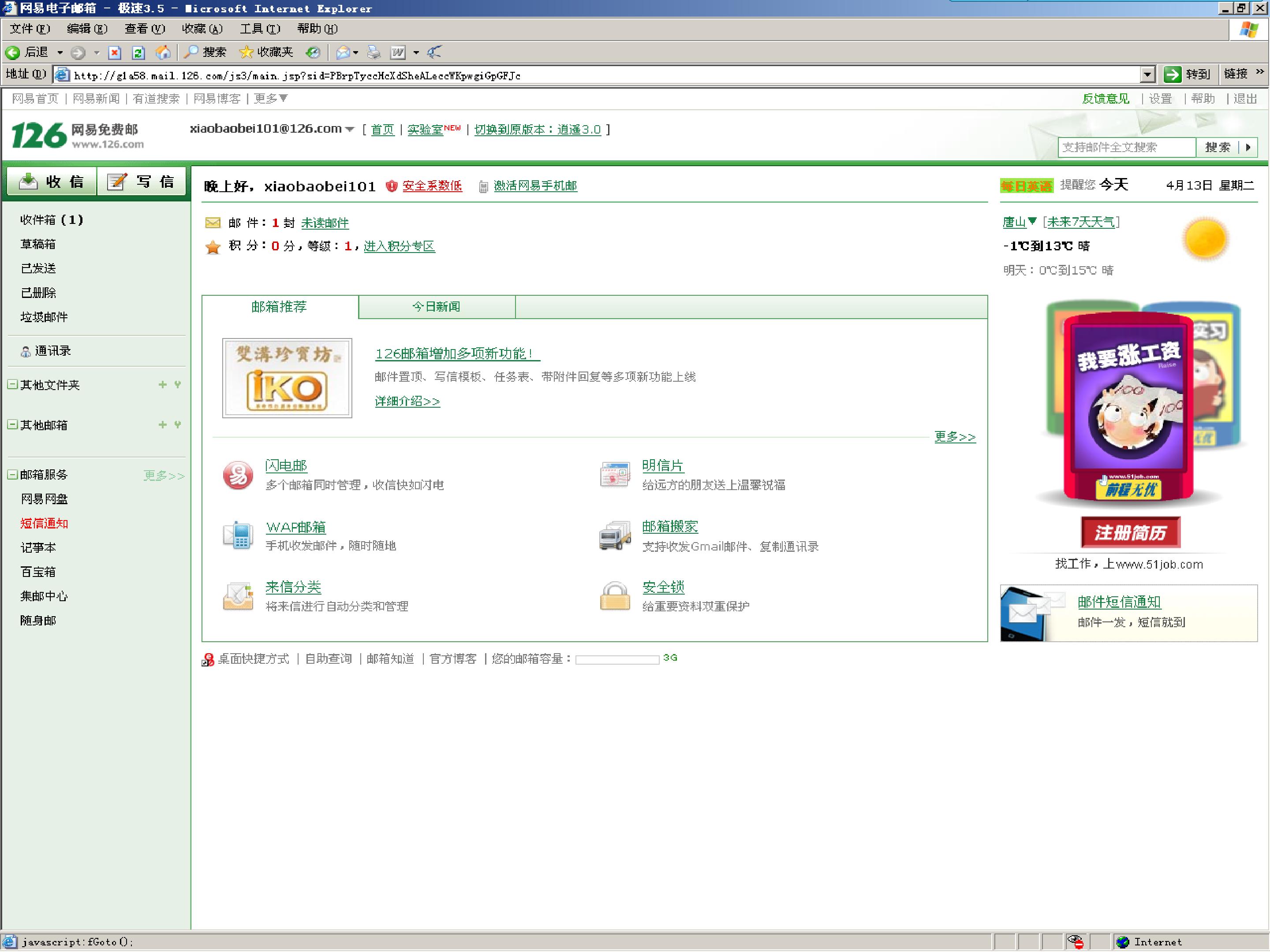
Task: Click the 安全锁 padlock icon
Action: click(x=614, y=596)
